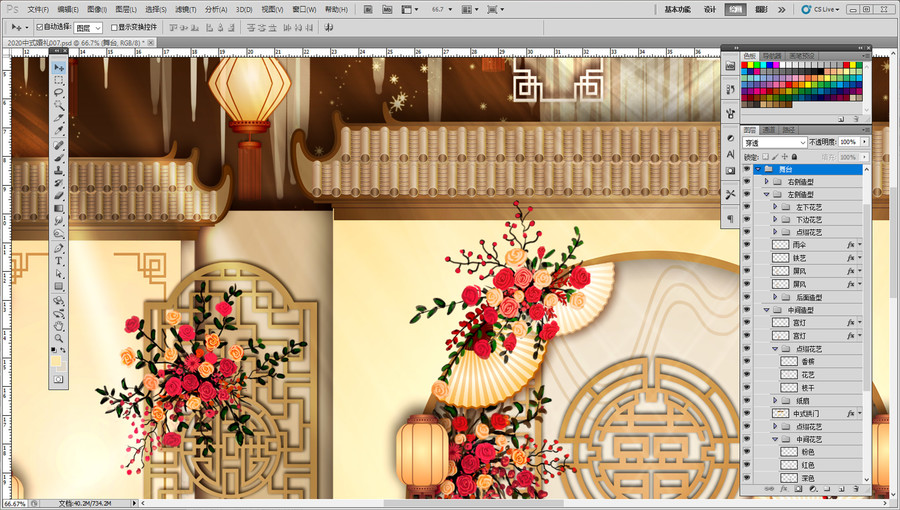Select the Zoom tool in the toolbox
The image size is (900, 510).
click(x=59, y=338)
